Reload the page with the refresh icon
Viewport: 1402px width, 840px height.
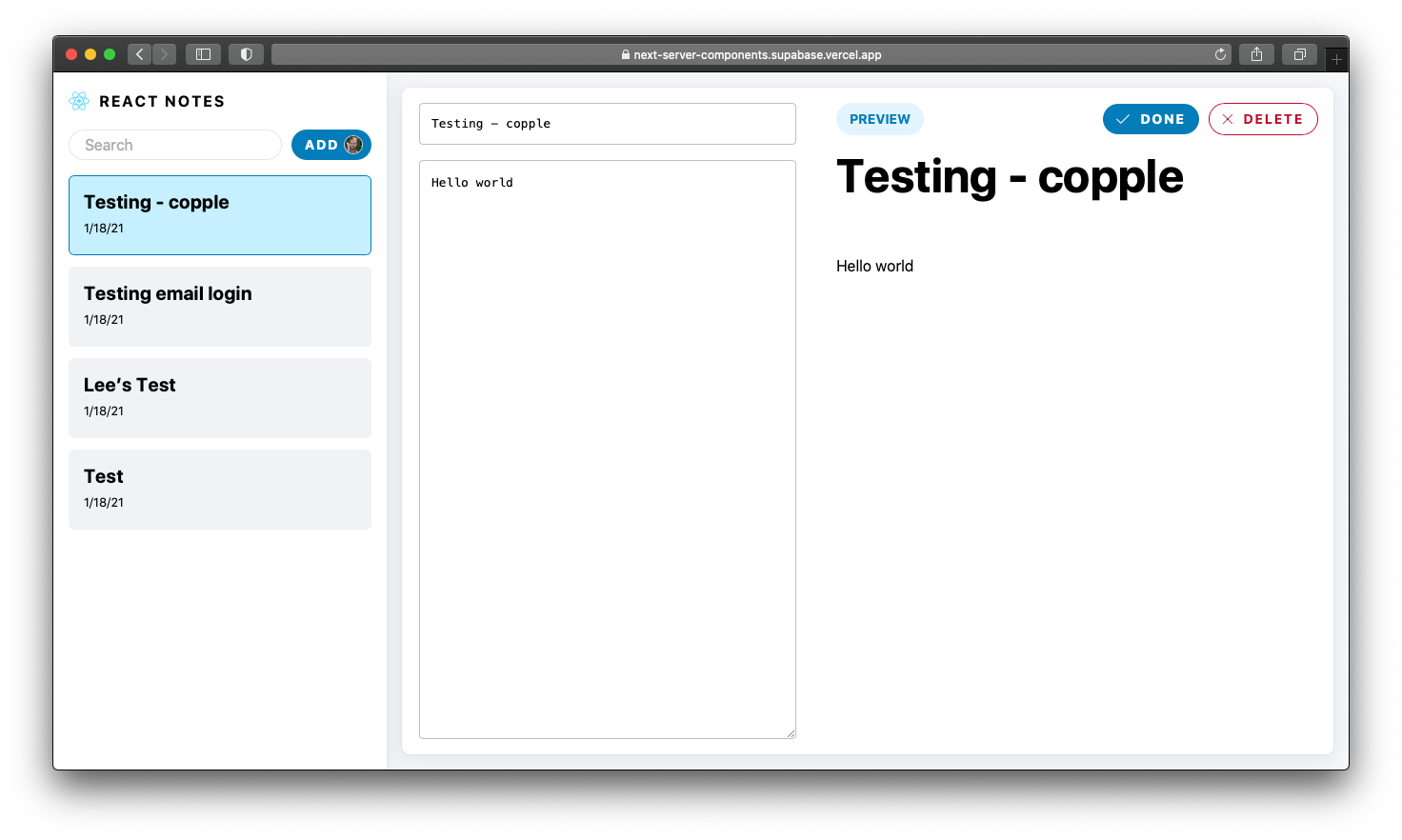[1220, 54]
